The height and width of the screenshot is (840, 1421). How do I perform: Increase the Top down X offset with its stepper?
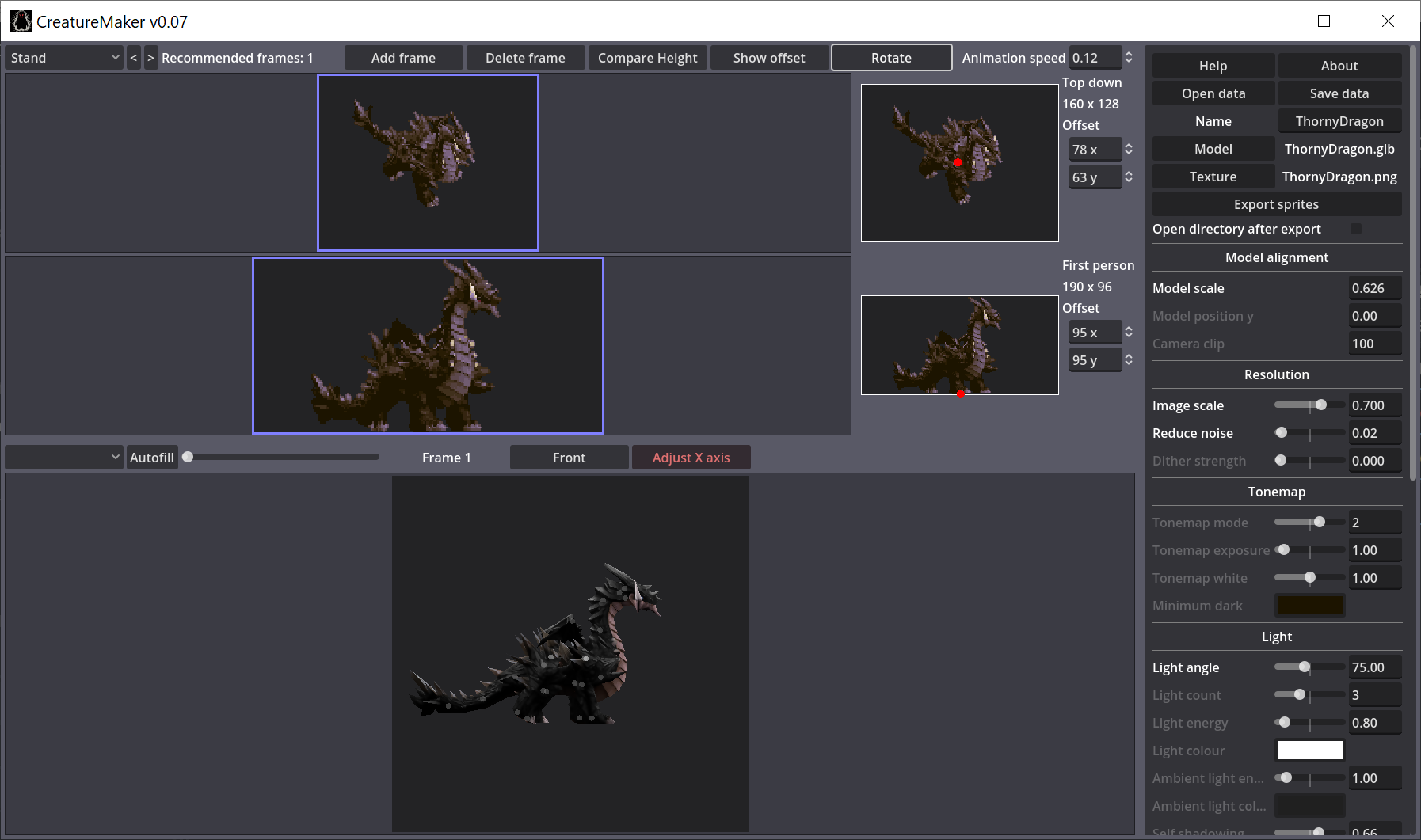[x=1130, y=145]
